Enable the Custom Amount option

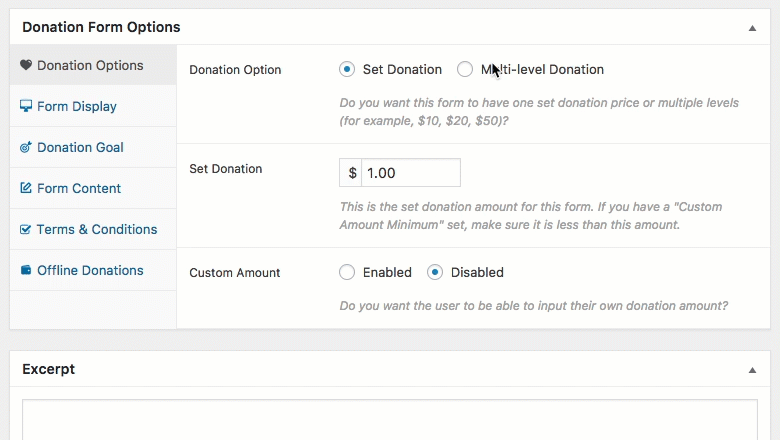[347, 272]
